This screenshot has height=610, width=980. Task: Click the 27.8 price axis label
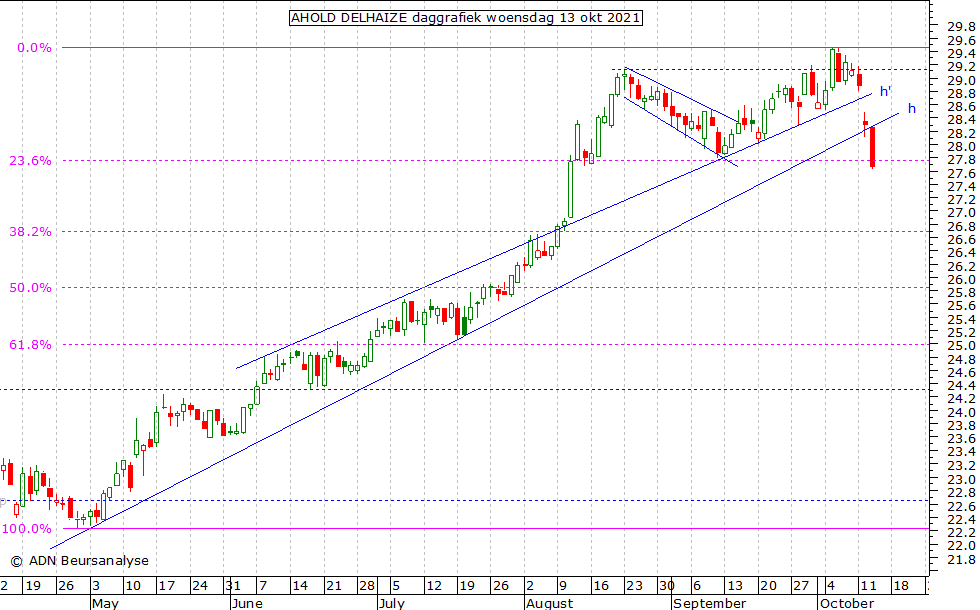(x=961, y=160)
